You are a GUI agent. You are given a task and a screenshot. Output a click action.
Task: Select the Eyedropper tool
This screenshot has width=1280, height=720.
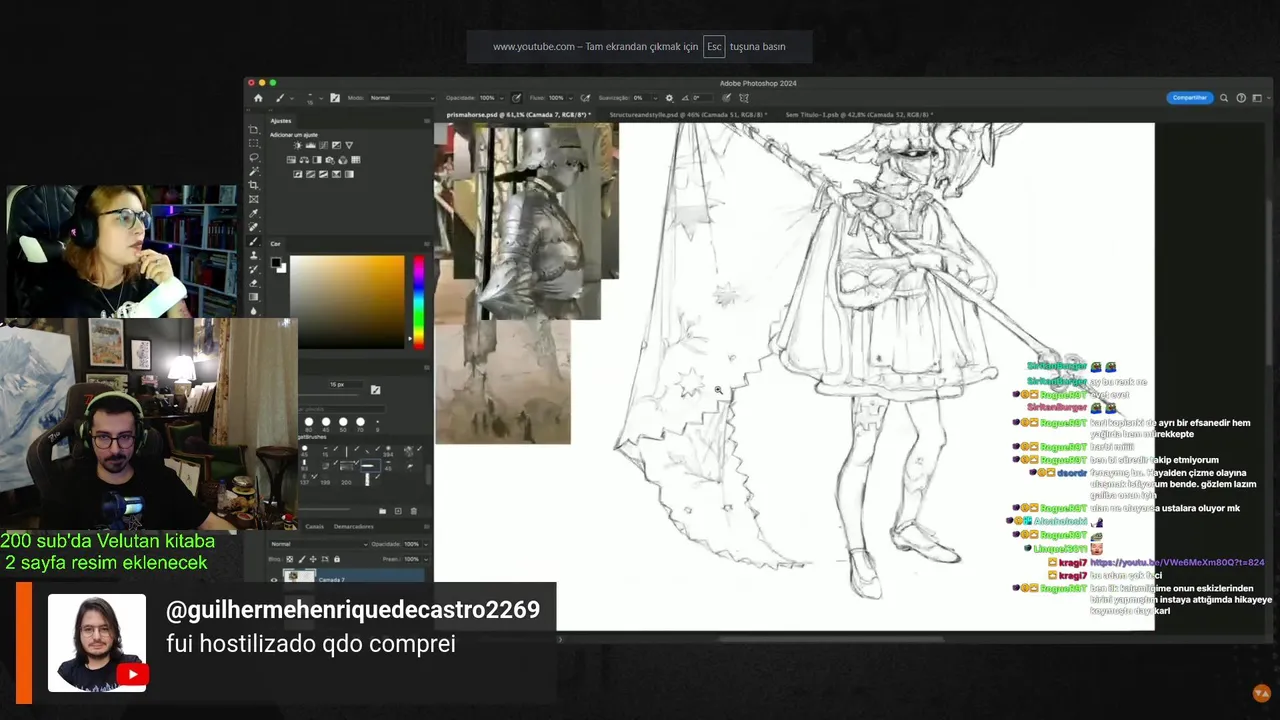click(253, 213)
